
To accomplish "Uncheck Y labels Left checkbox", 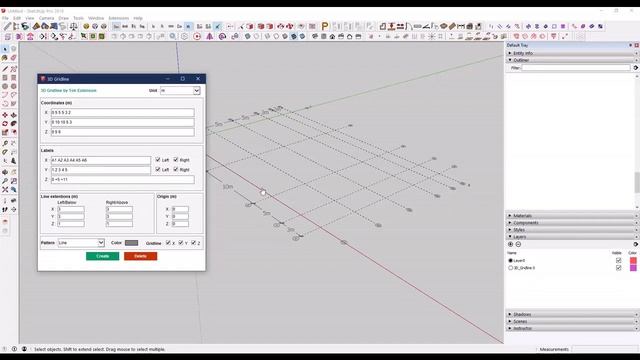I will 158,169.
